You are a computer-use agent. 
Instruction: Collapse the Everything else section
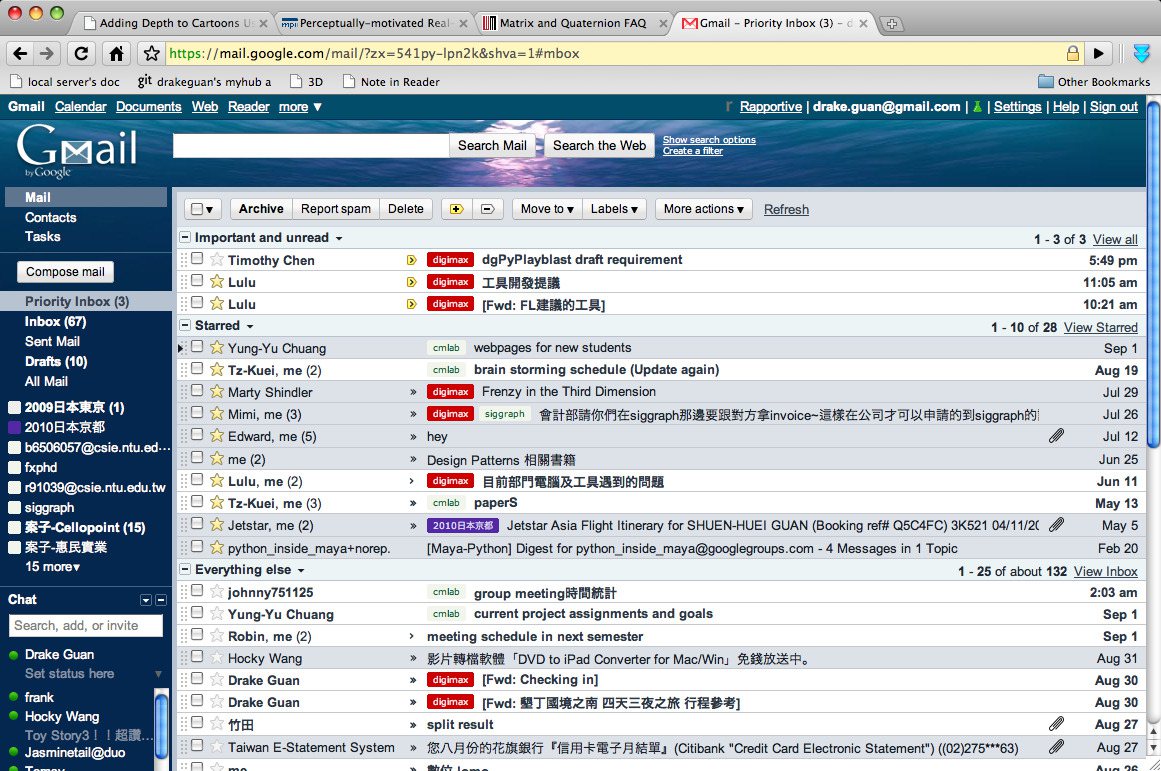(185, 570)
